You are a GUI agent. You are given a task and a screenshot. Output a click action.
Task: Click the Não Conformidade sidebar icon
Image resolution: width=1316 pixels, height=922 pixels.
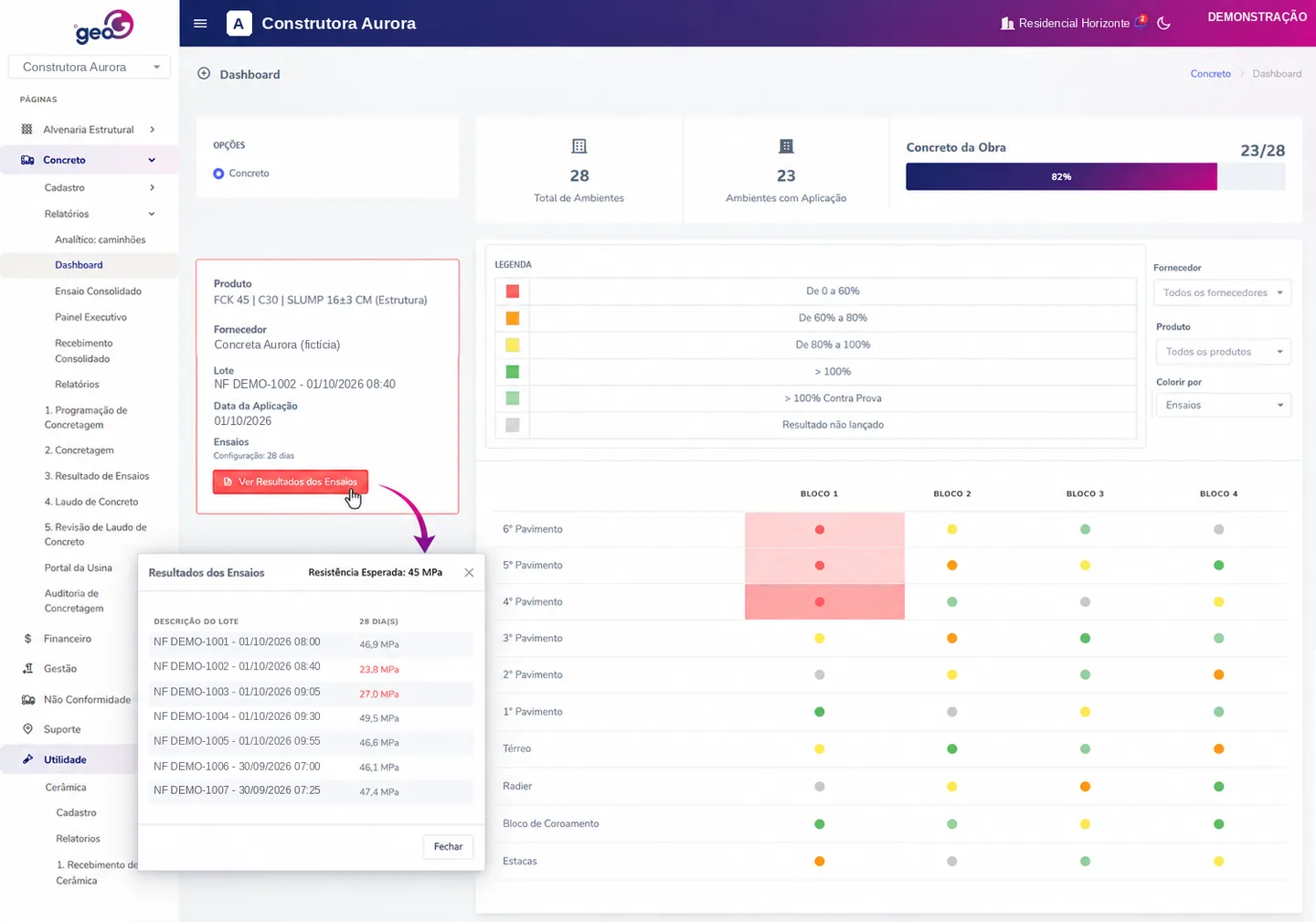[x=27, y=700]
